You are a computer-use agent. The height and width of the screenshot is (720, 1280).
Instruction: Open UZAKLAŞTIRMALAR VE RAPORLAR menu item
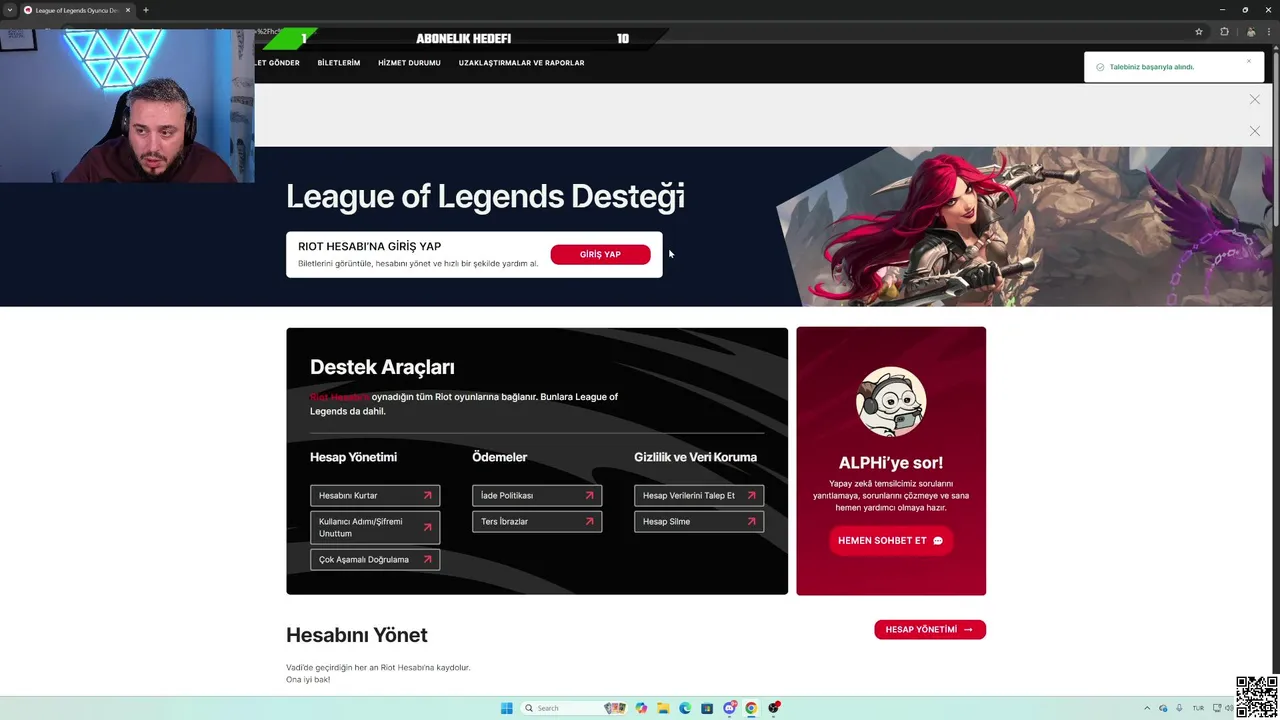521,63
